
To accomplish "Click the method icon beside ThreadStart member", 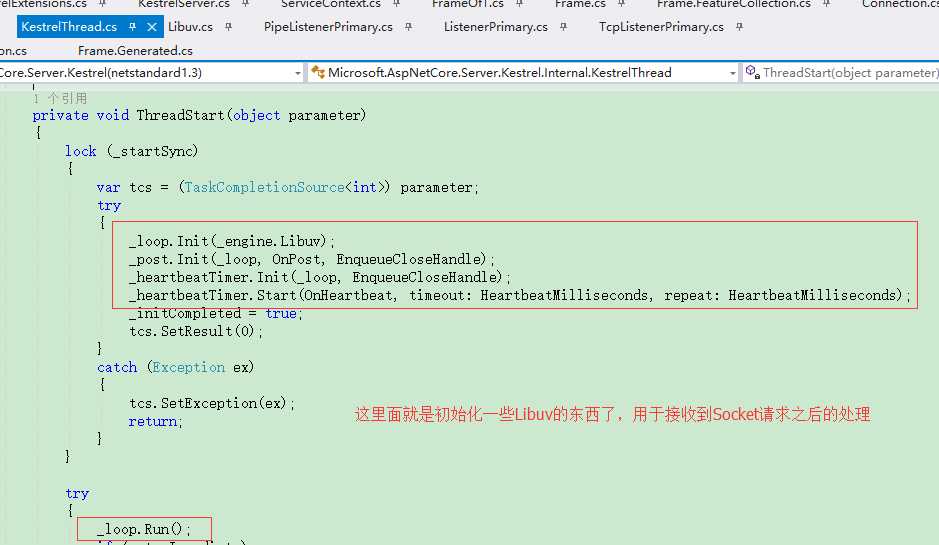I will [753, 72].
